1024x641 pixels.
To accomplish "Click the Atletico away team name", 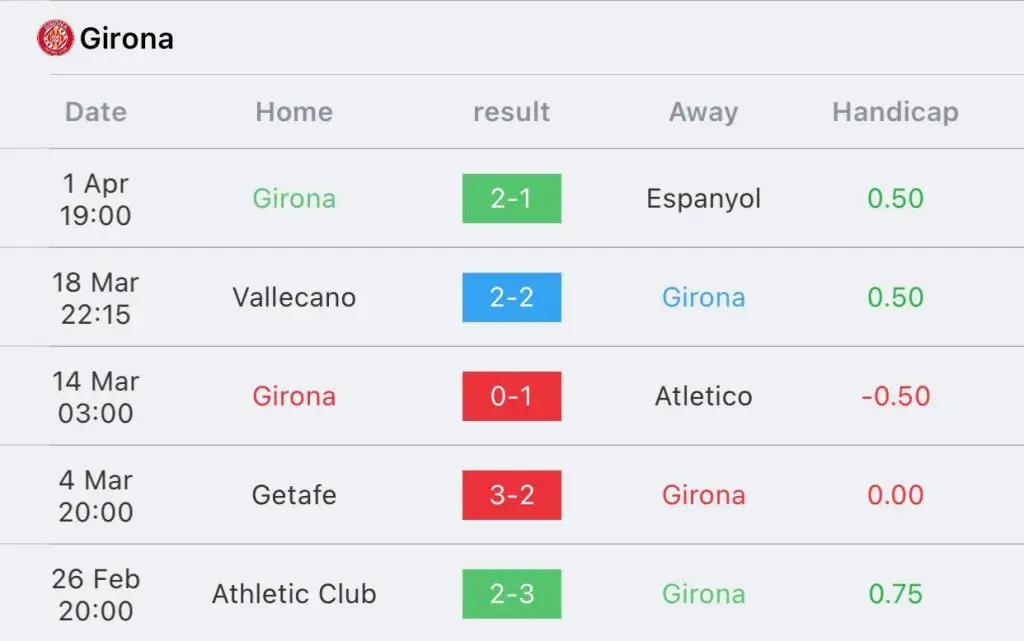I will 703,396.
